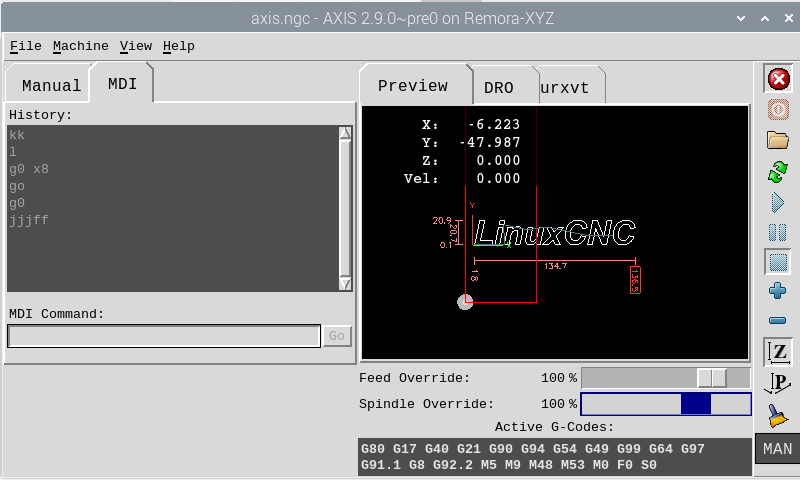800x480 pixels.
Task: Click the MDI Command input field
Action: 164,336
